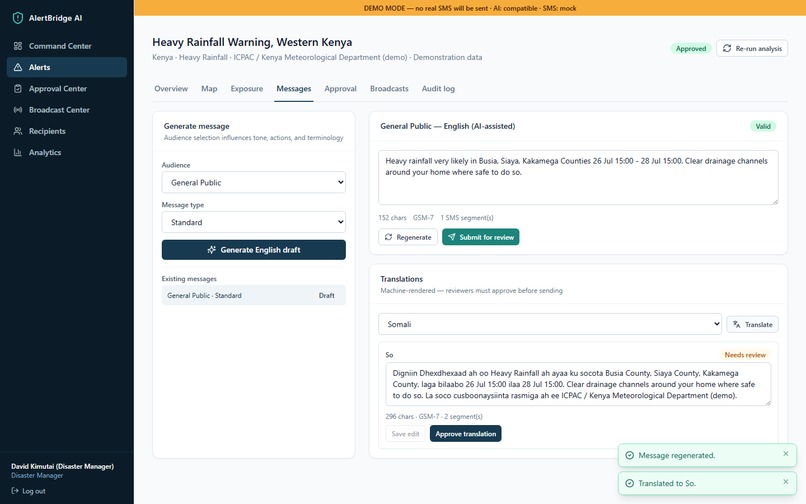Open Broadcast Center in sidebar
806x504 pixels.
pyautogui.click(x=67, y=110)
